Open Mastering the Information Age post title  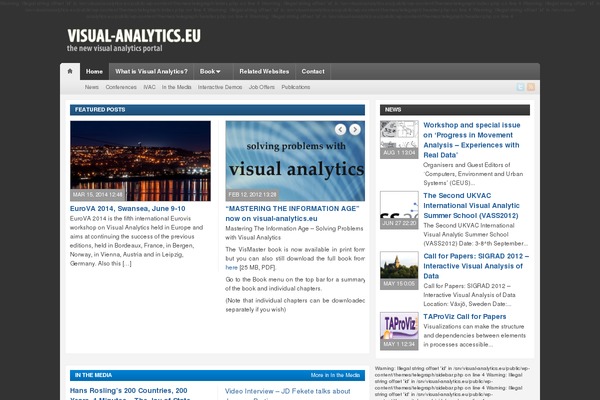pos(292,214)
